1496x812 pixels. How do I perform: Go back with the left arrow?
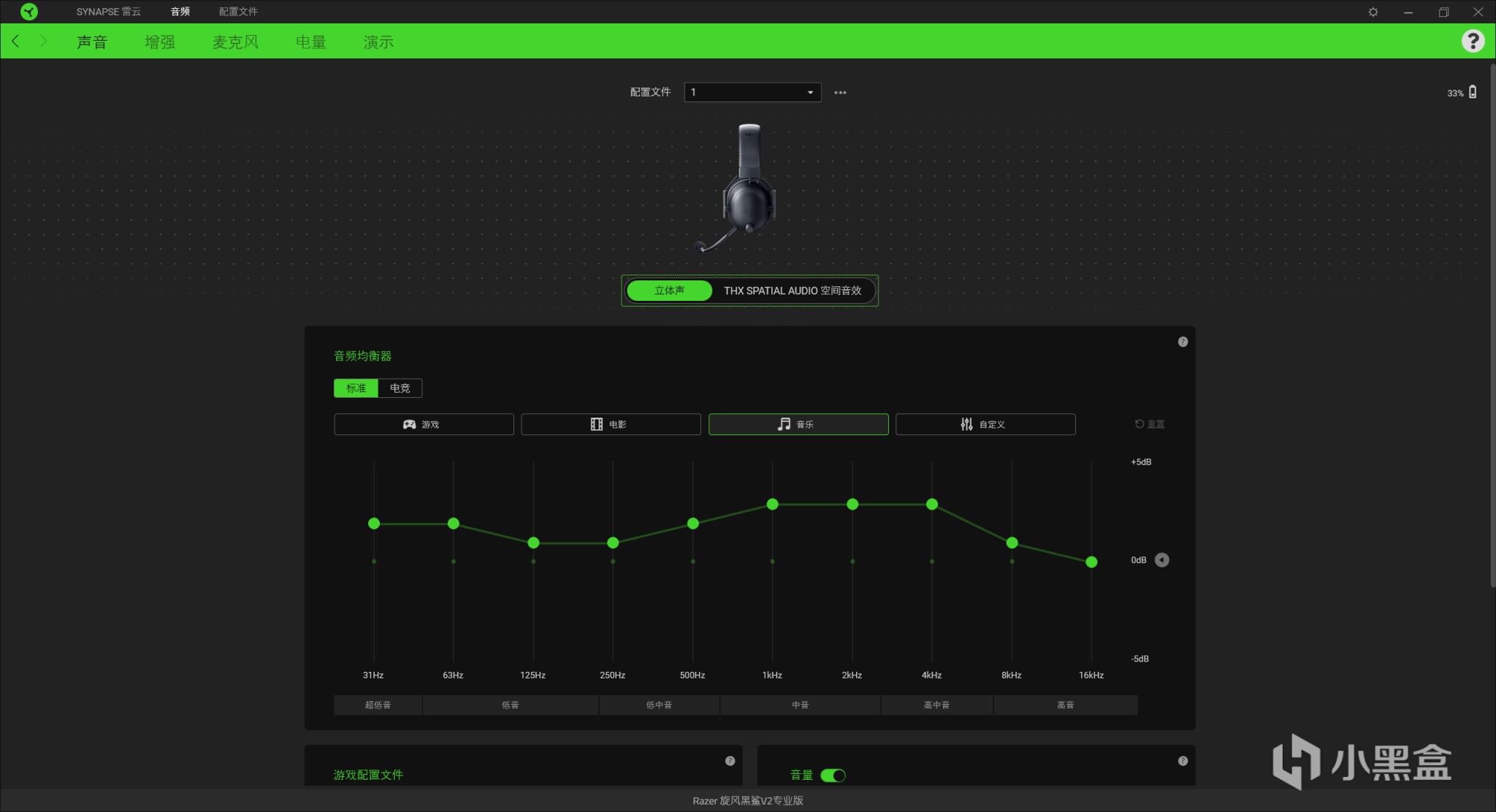pyautogui.click(x=16, y=42)
